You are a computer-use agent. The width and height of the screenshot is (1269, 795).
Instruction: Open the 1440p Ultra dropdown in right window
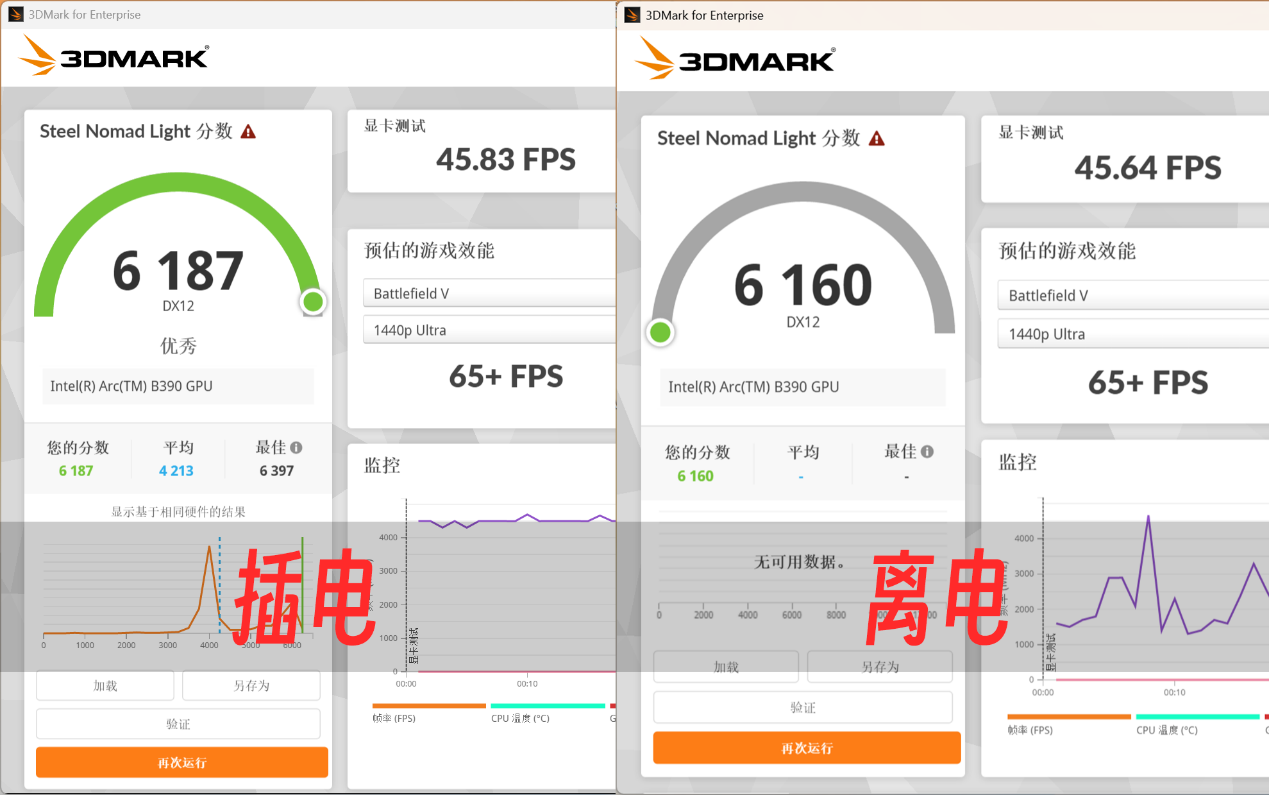click(x=1133, y=334)
